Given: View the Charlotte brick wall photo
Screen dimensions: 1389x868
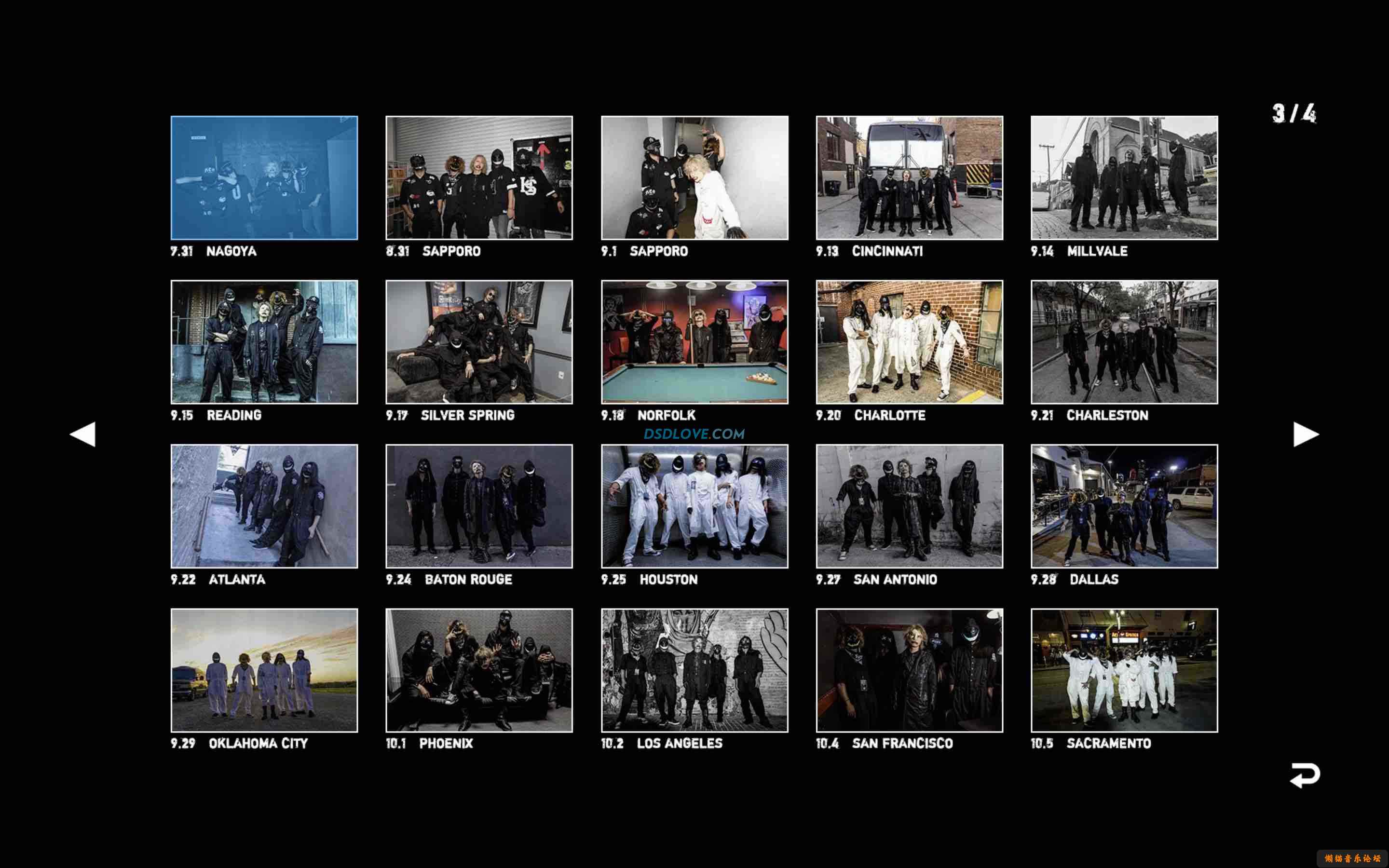Looking at the screenshot, I should pos(909,342).
